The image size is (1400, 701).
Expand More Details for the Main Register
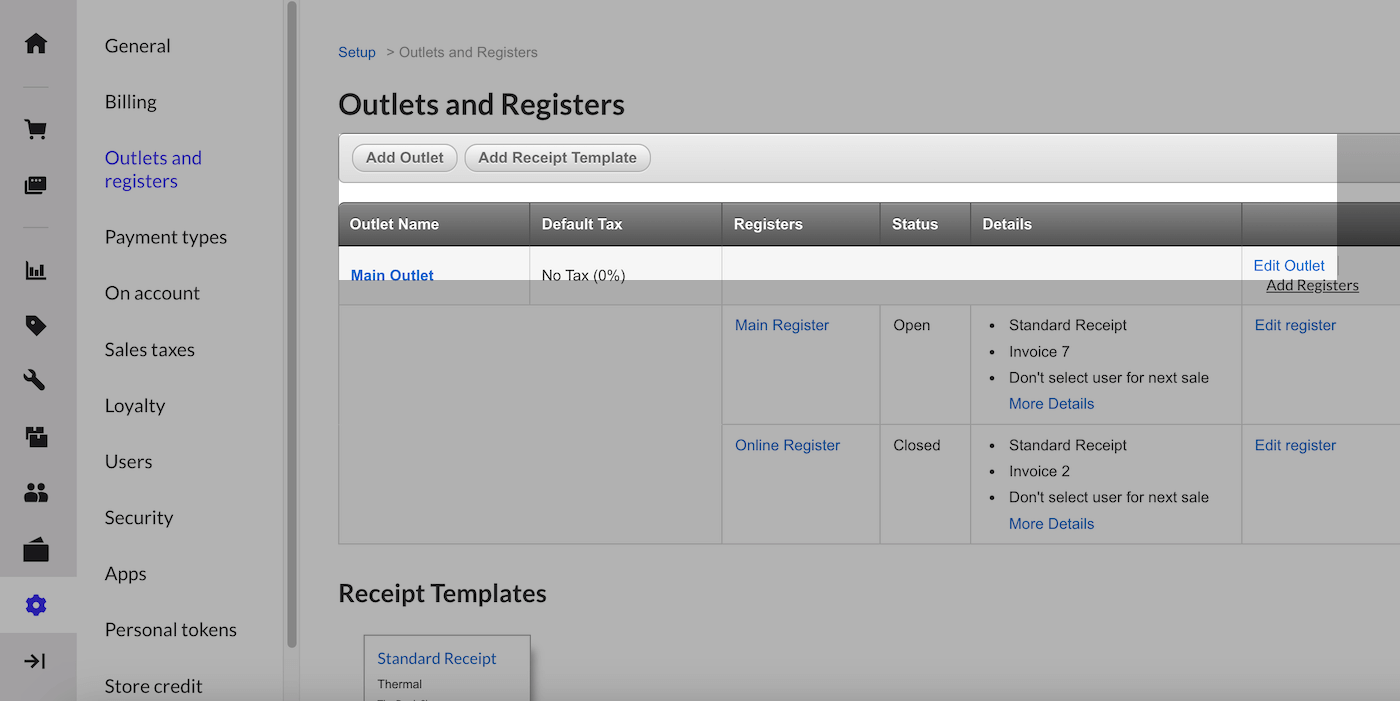click(x=1051, y=404)
